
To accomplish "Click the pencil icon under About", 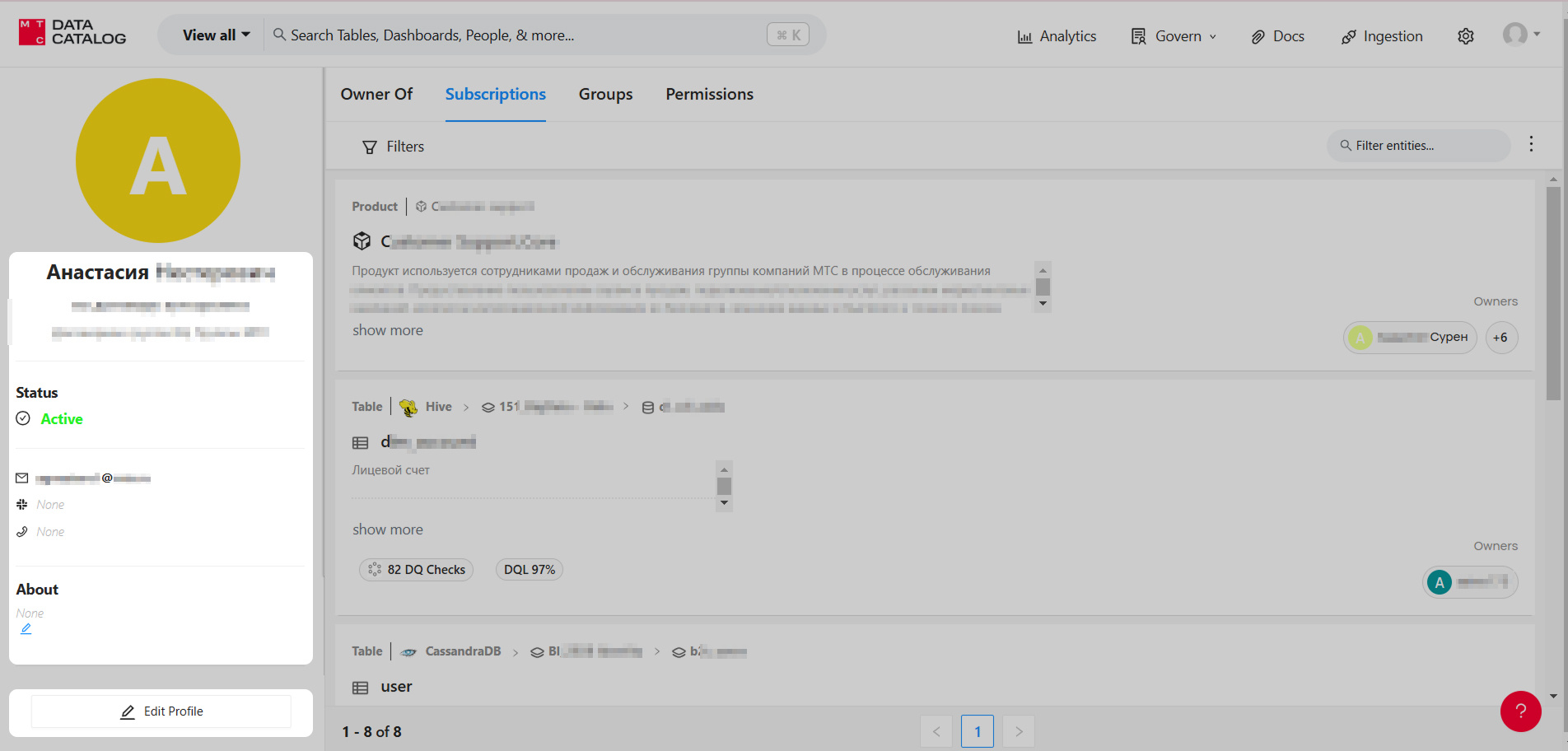I will (x=26, y=629).
